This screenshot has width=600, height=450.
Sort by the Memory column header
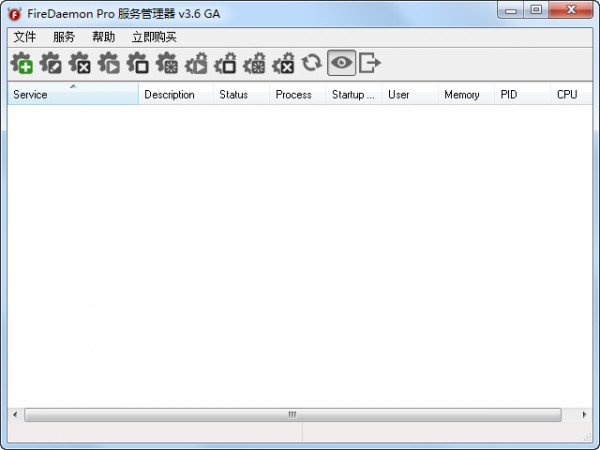[x=466, y=94]
